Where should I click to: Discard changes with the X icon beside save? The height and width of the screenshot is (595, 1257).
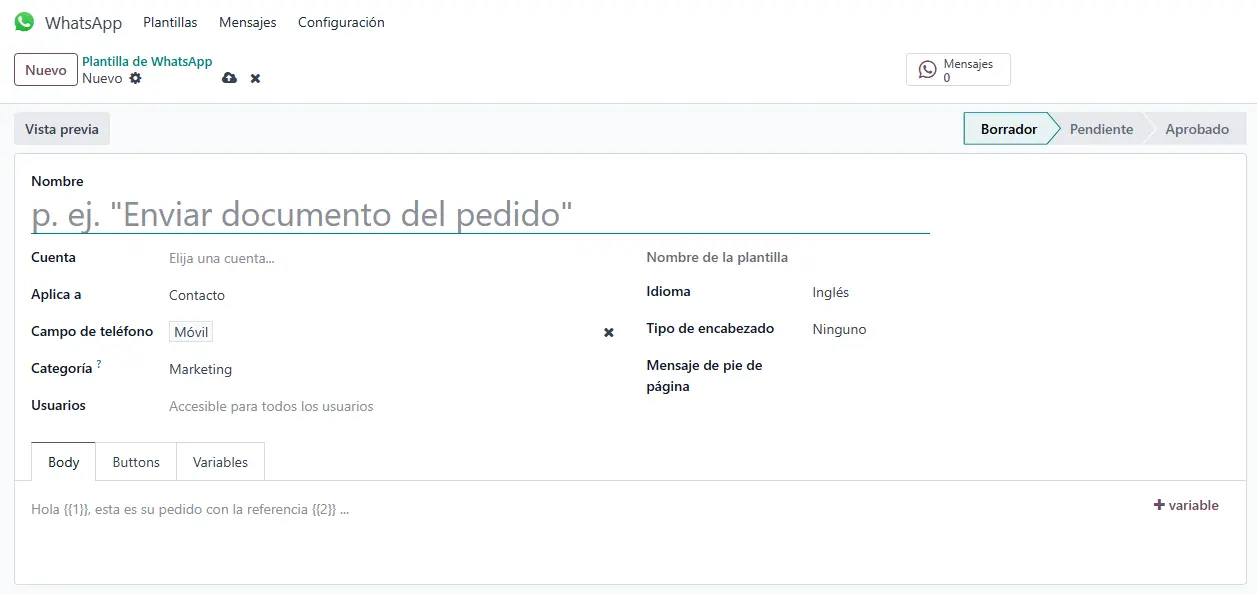click(x=255, y=78)
